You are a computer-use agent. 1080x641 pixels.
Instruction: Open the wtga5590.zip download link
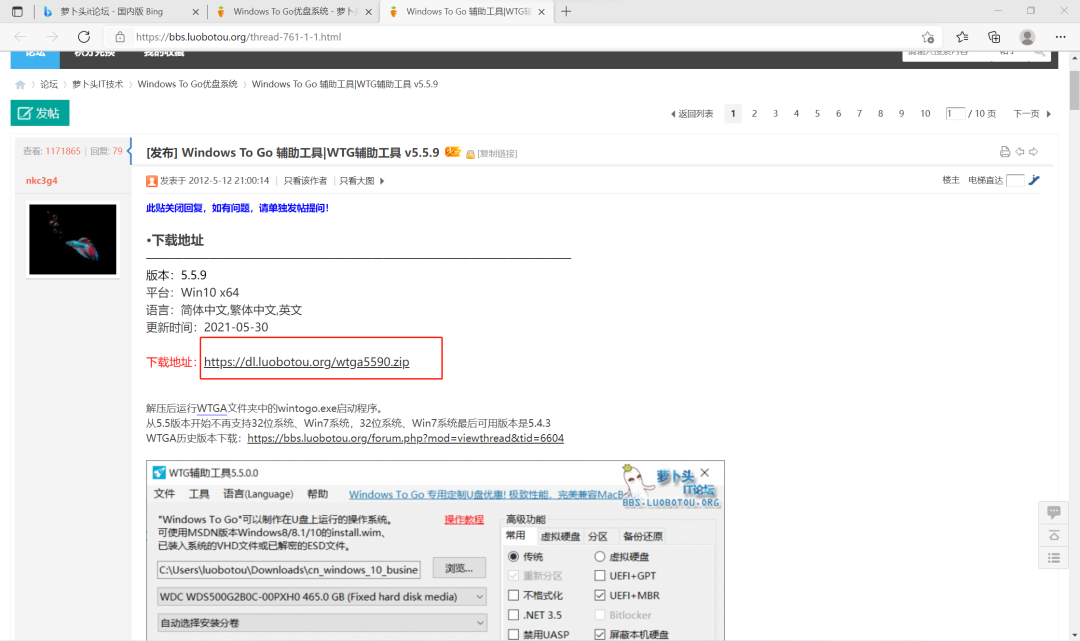307,362
